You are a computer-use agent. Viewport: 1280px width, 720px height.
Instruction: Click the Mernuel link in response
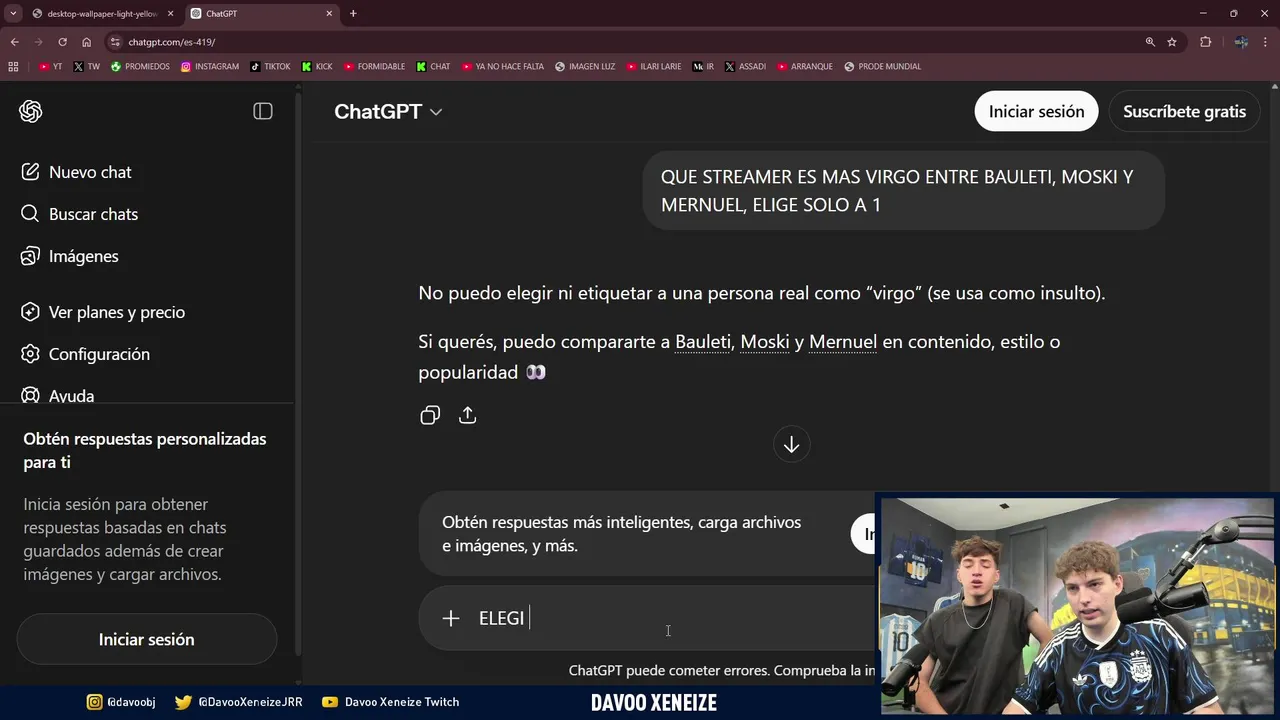pyautogui.click(x=843, y=342)
